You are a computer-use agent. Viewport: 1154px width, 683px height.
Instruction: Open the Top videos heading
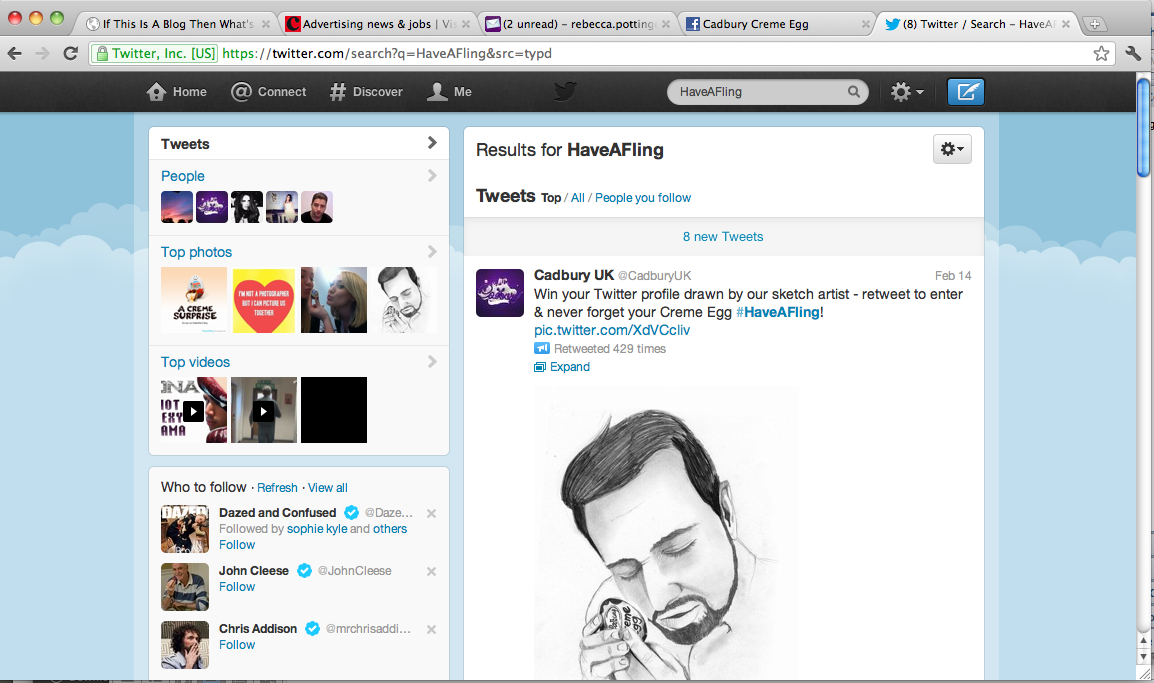(195, 361)
